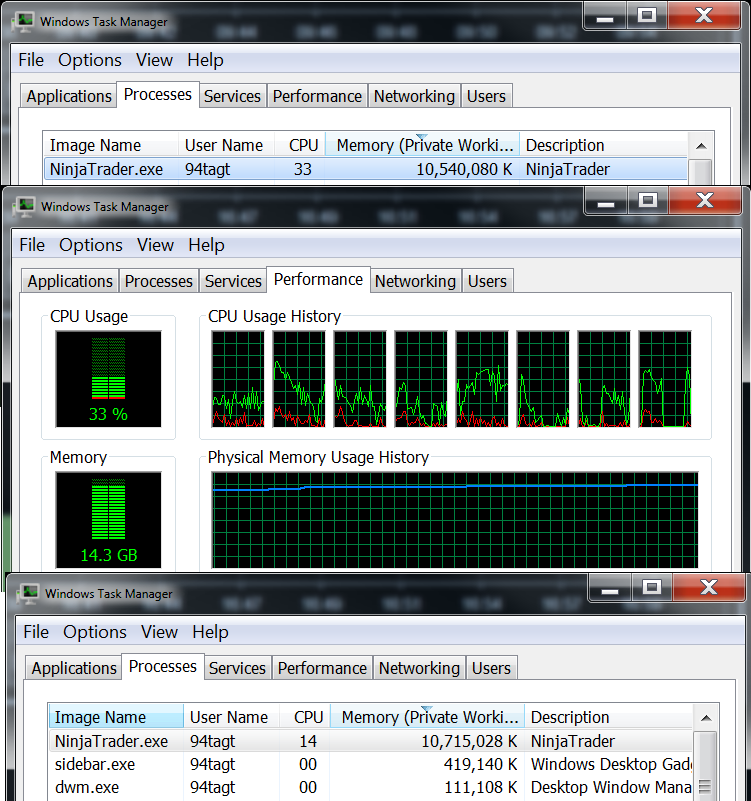Sort by CPU column in bottom window
The width and height of the screenshot is (751, 801).
tap(305, 717)
